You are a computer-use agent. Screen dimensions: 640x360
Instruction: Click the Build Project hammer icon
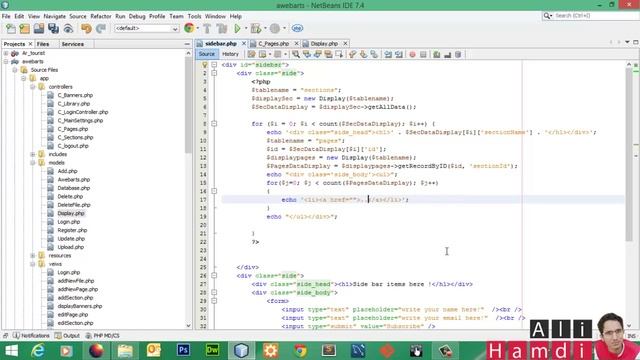coord(207,28)
